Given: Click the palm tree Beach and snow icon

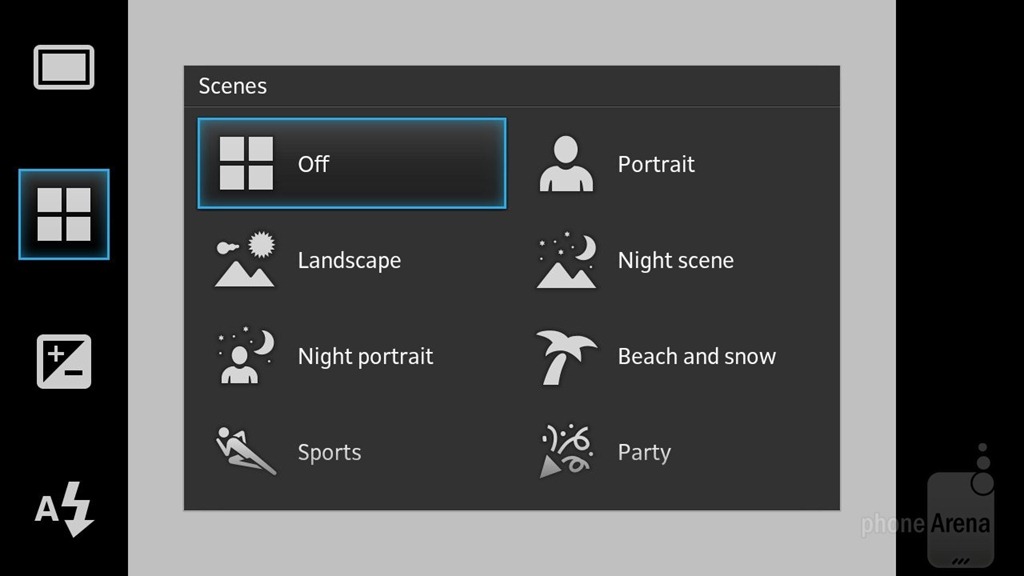Looking at the screenshot, I should point(566,357).
